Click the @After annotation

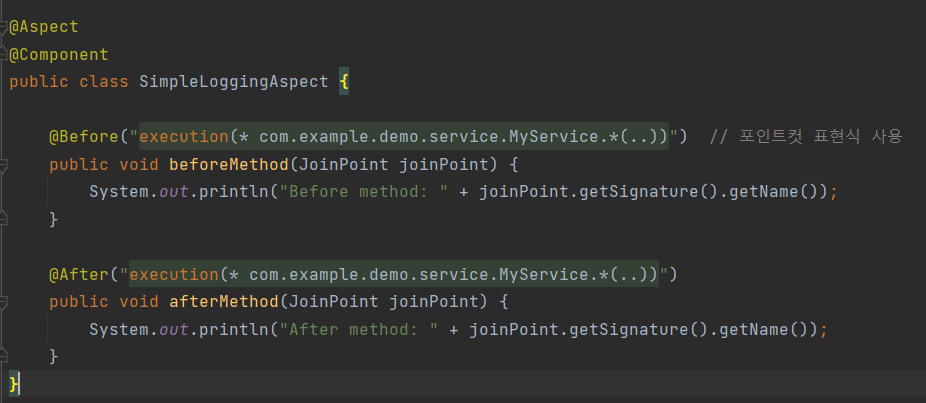coord(79,274)
